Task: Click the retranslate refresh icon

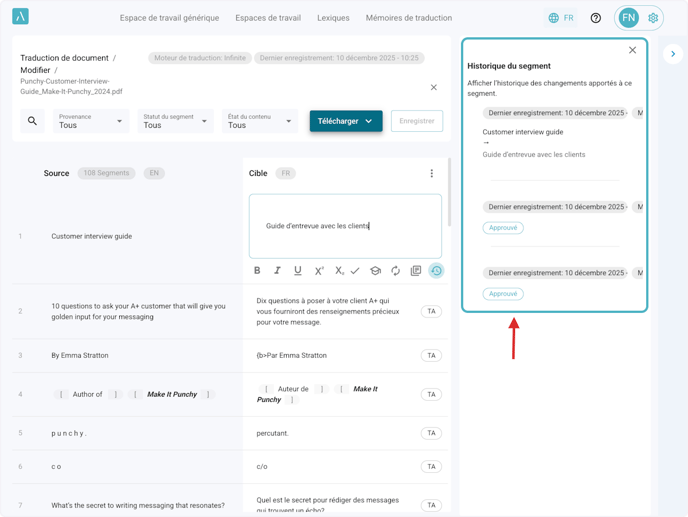Action: (396, 271)
